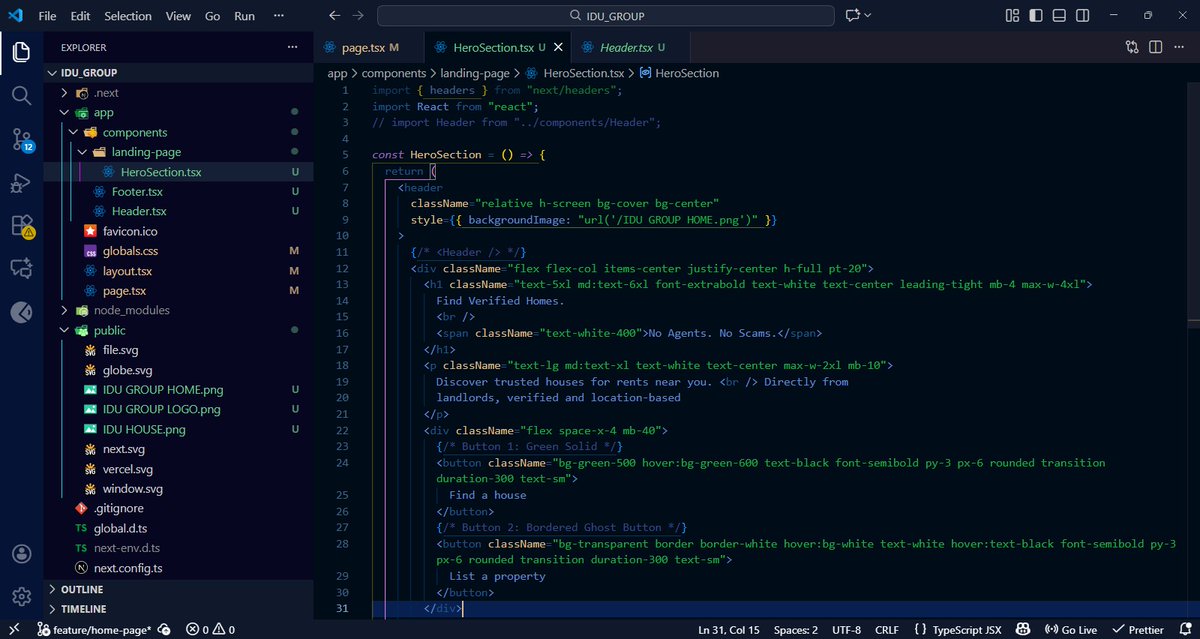This screenshot has width=1200, height=639.
Task: Open the Selection menu
Action: (127, 15)
